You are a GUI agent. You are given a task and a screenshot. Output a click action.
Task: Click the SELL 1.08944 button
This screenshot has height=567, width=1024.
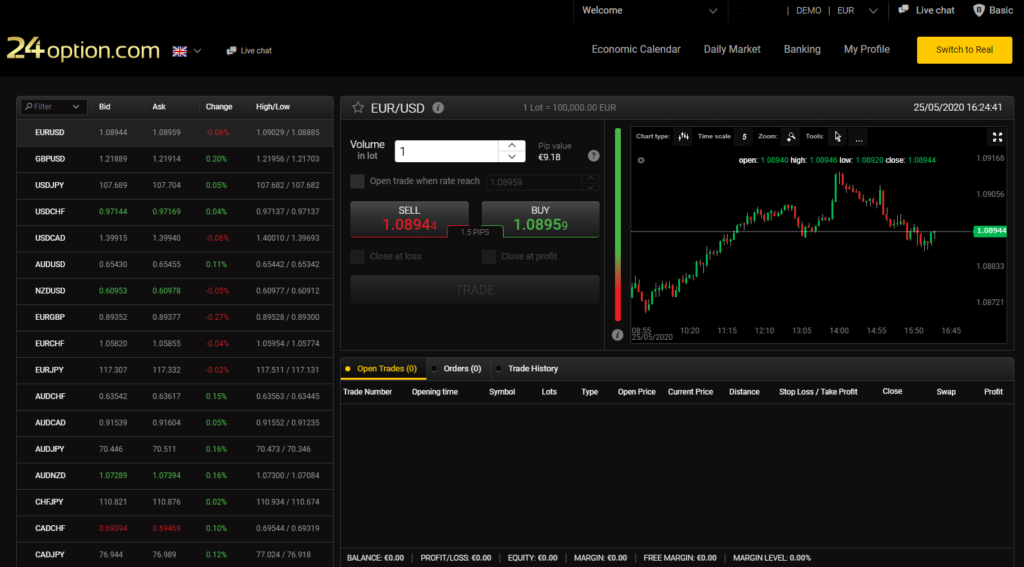409,219
